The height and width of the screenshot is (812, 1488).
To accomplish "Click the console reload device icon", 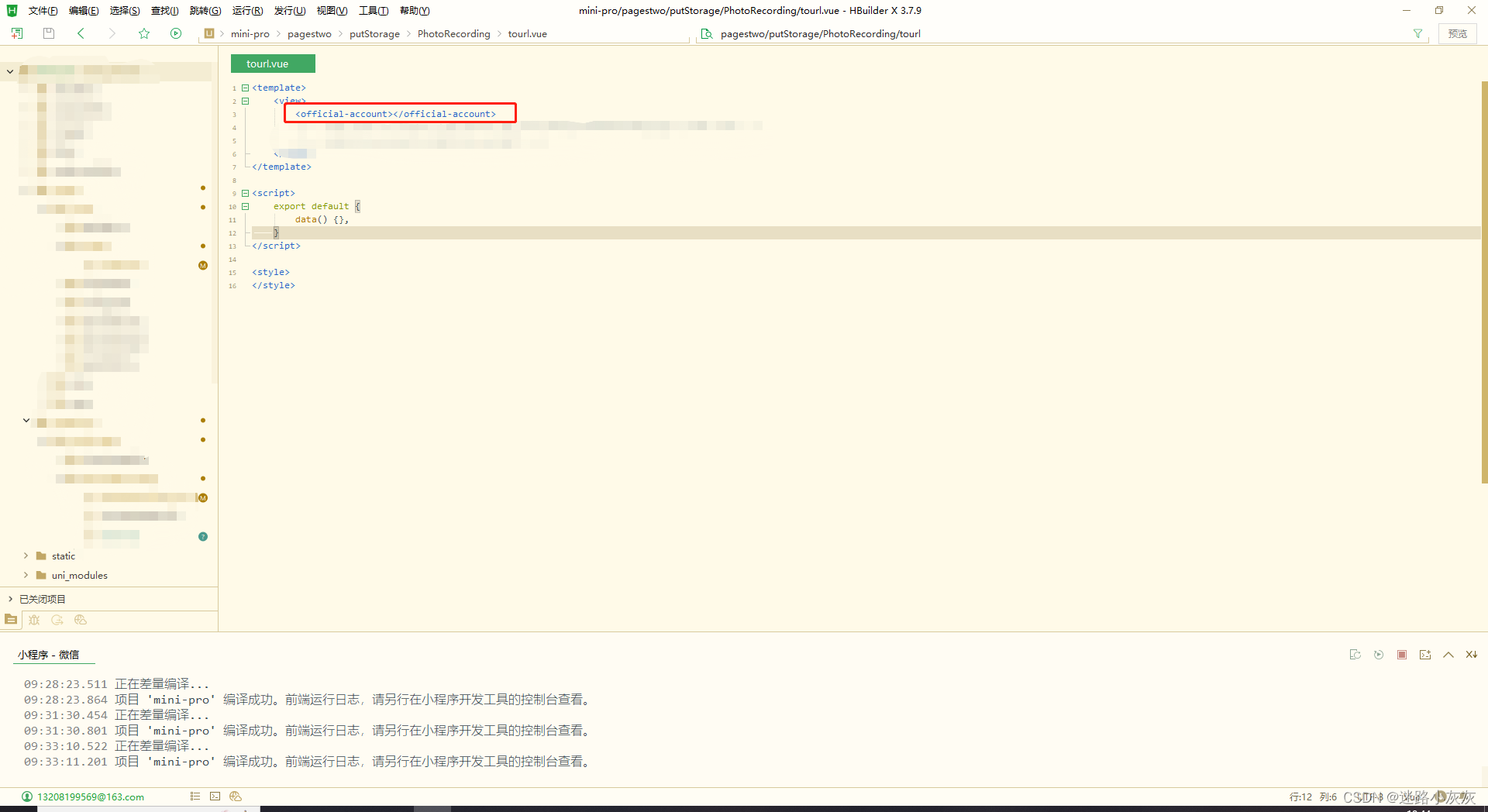I will coord(1355,655).
